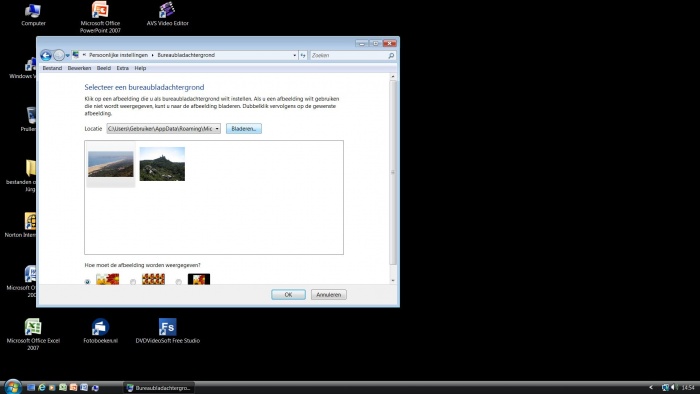Open the blue Word quick launch icon

pos(84,388)
